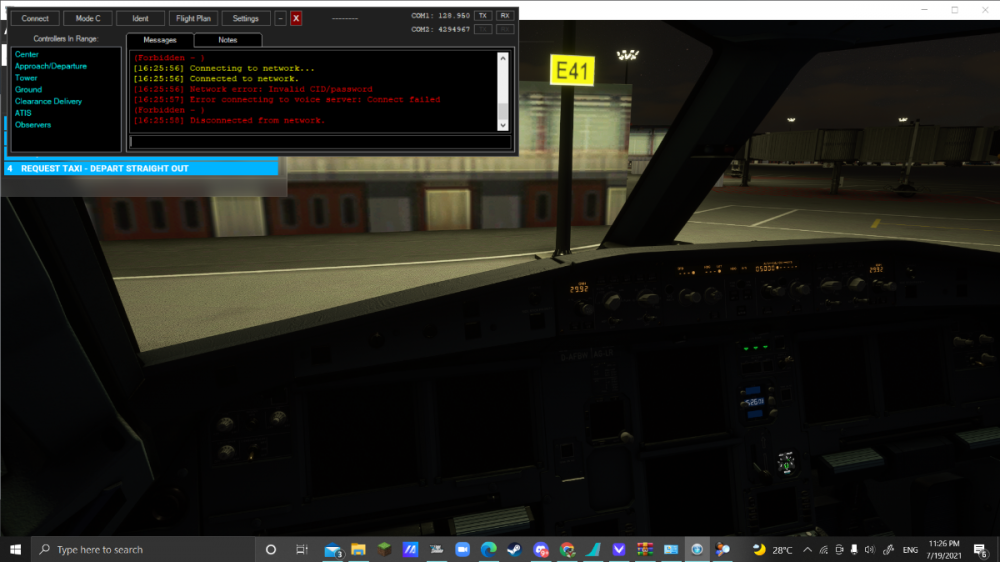Open Steam from the taskbar

[x=515, y=550]
